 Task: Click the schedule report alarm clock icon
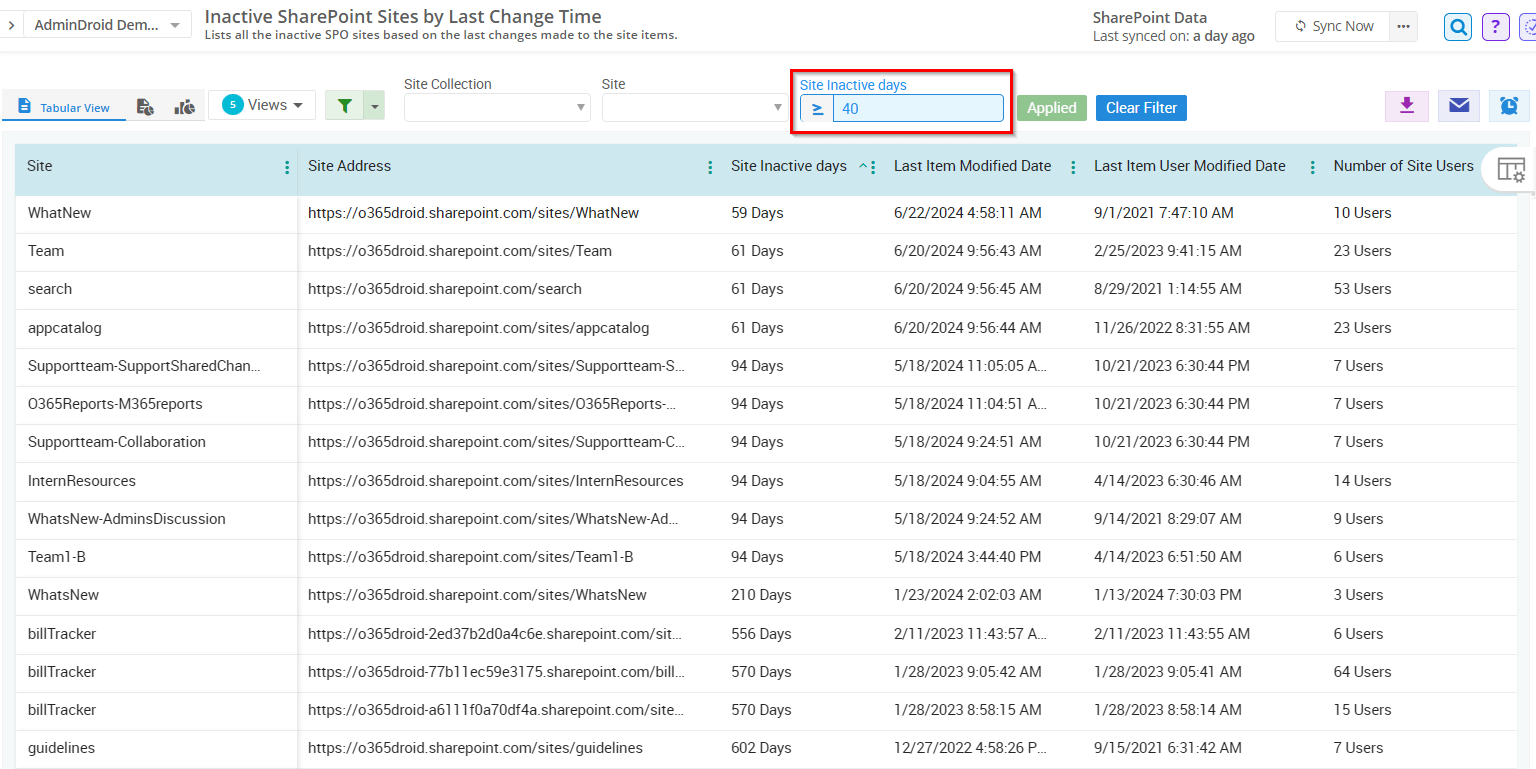tap(1509, 105)
